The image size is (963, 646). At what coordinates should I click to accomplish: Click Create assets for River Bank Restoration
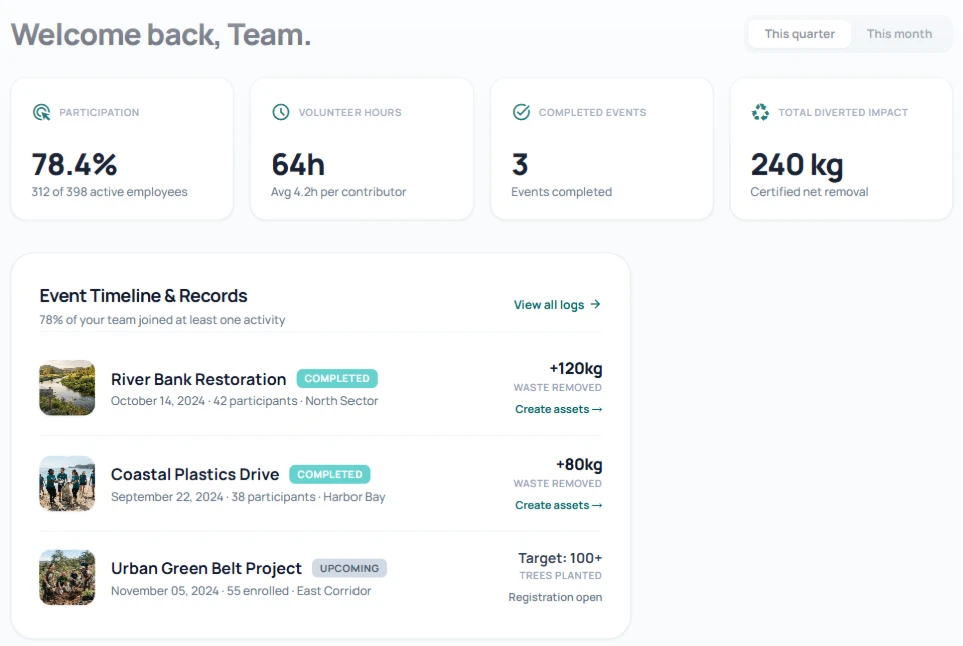coord(558,409)
